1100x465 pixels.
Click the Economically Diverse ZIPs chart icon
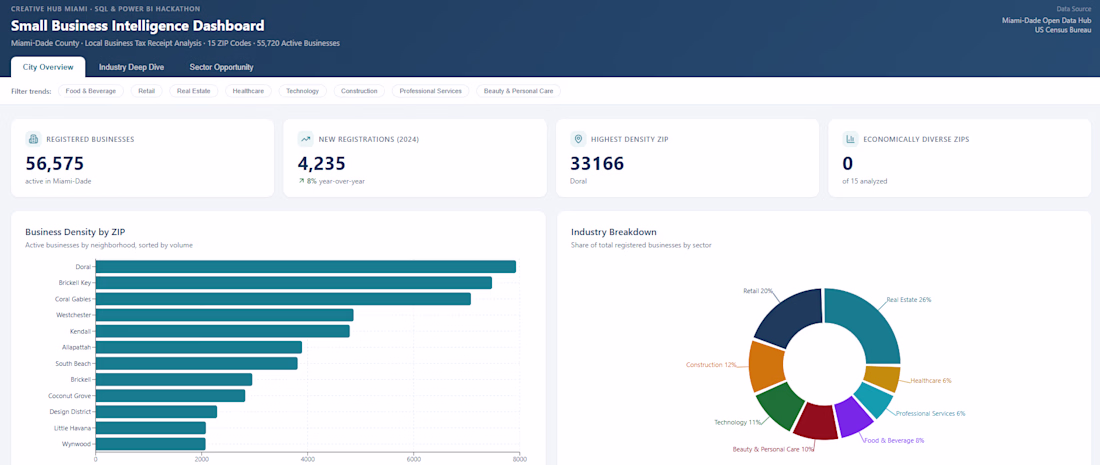850,139
